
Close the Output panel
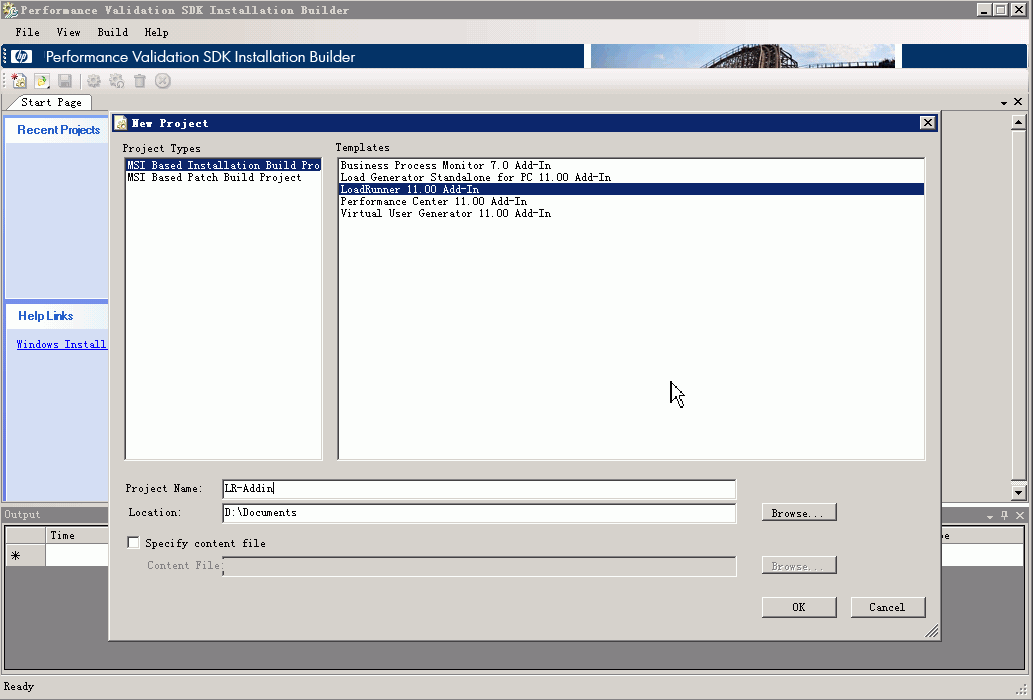(x=1020, y=515)
